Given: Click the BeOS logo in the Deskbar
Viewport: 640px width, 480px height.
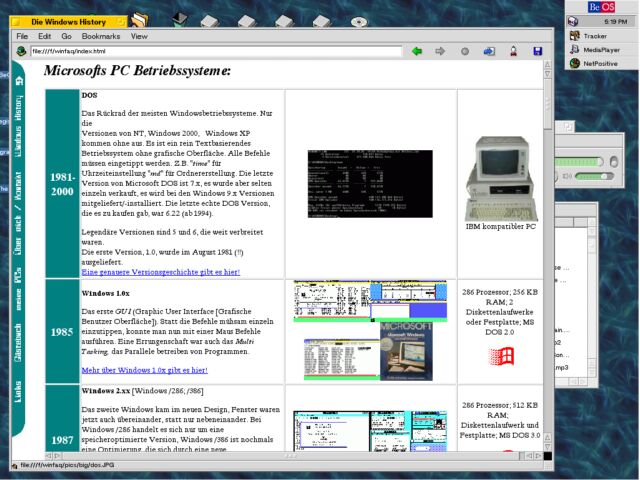Looking at the screenshot, I should [602, 7].
